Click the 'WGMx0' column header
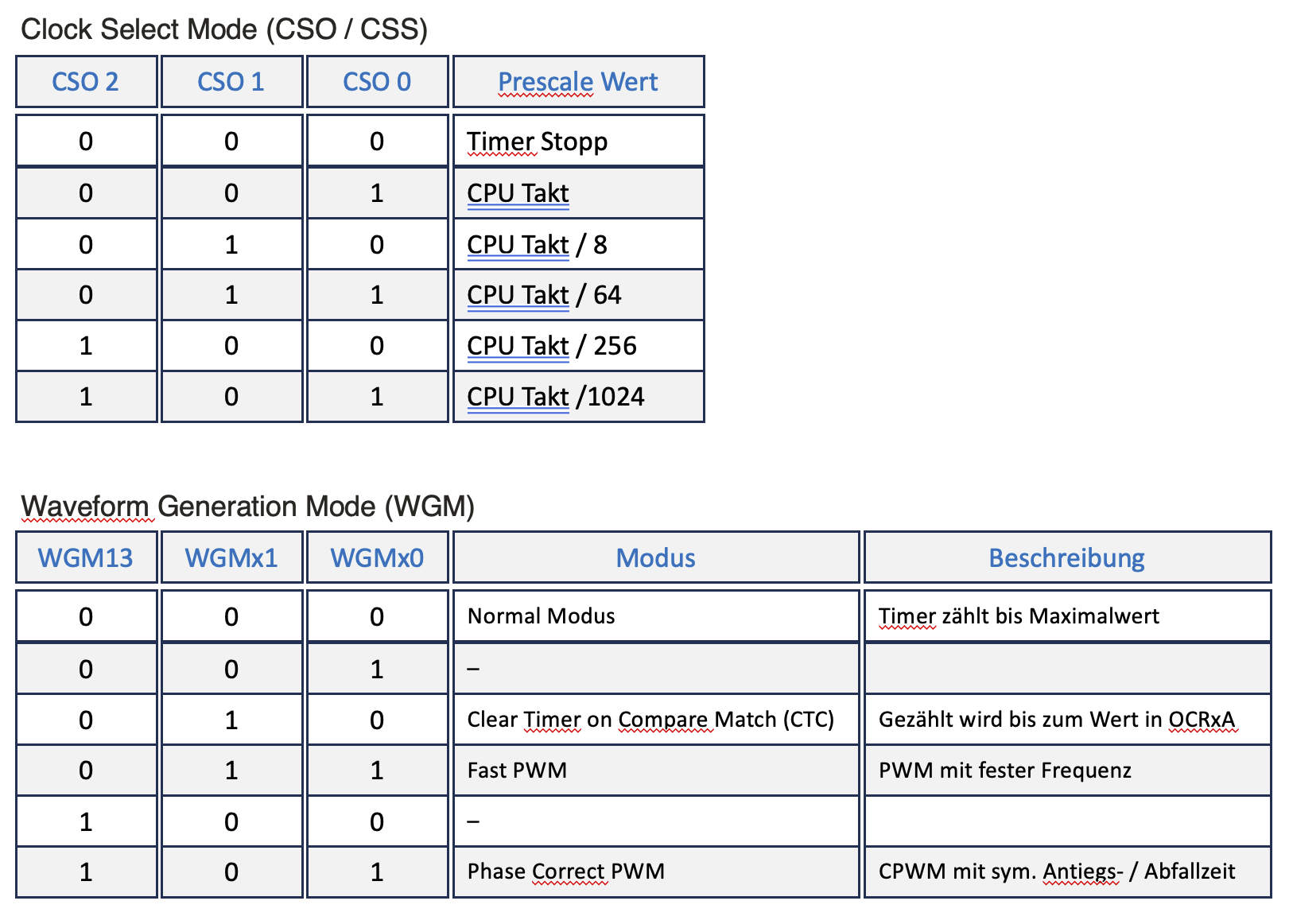Viewport: 1293px width, 924px height. click(x=377, y=558)
